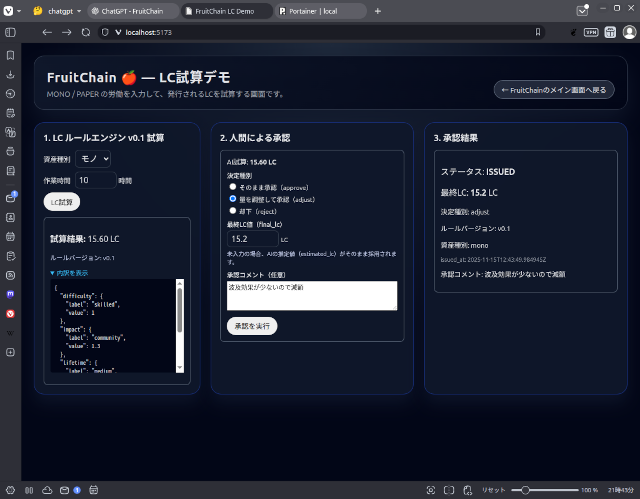Viewport: 640px width, 499px height.
Task: Open the Mastodon web panel
Action: tap(10, 294)
